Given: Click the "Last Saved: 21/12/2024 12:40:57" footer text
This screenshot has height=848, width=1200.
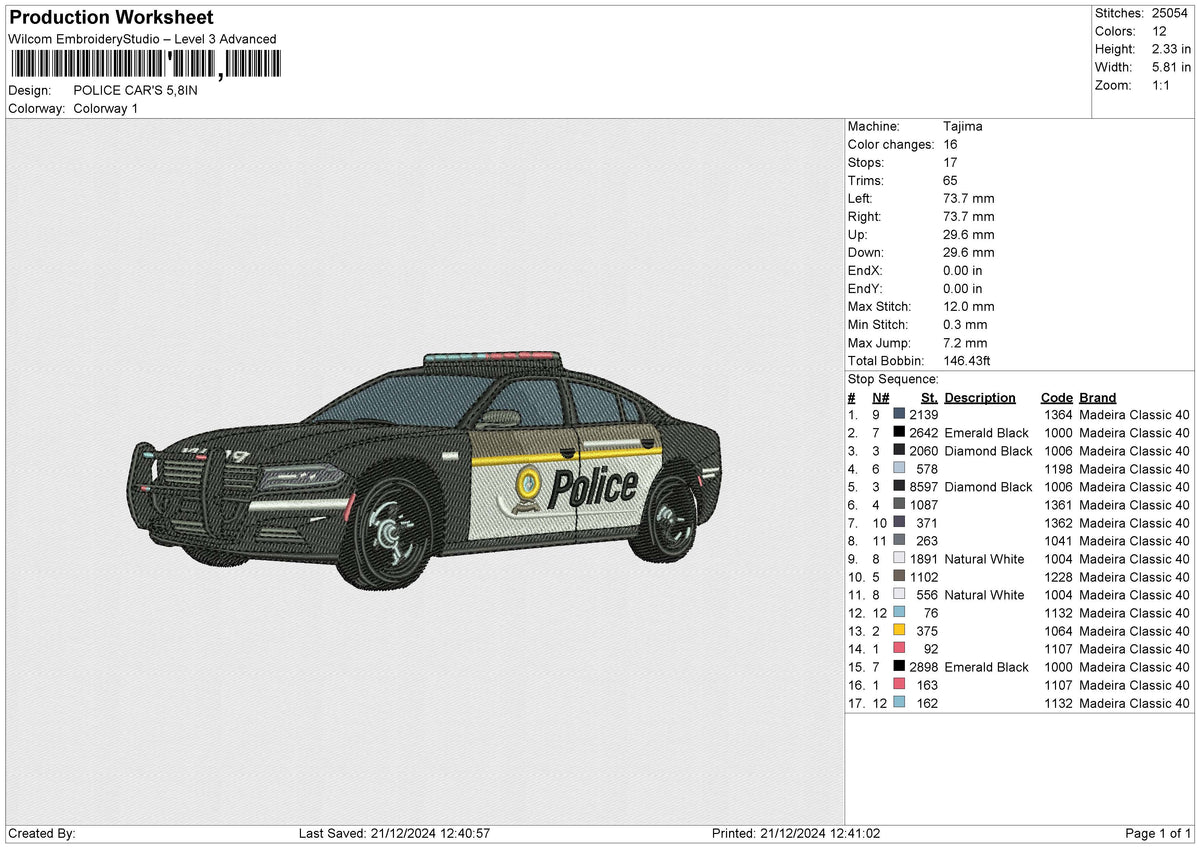Looking at the screenshot, I should pos(394,833).
